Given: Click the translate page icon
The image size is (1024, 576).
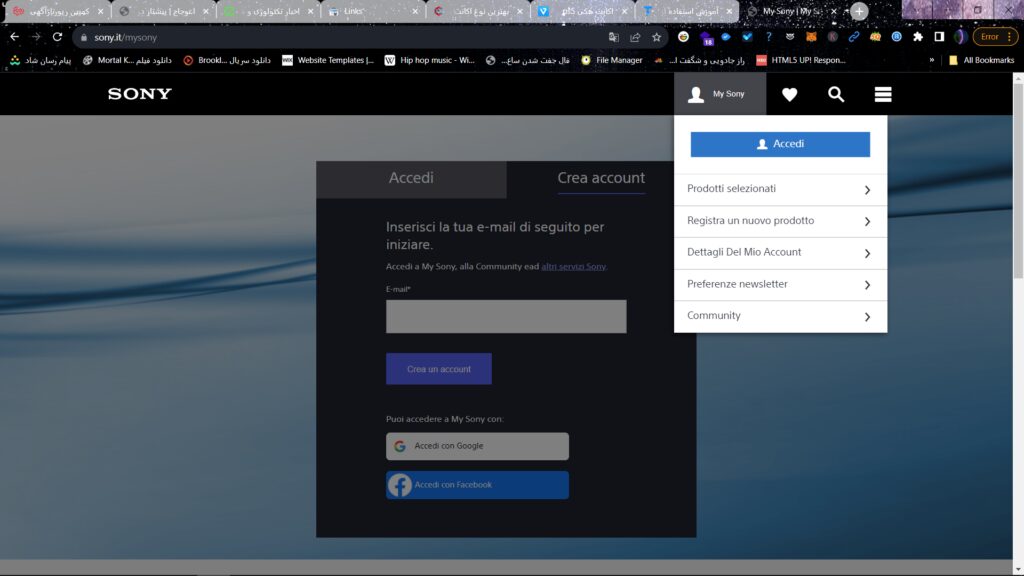Looking at the screenshot, I should pos(613,37).
